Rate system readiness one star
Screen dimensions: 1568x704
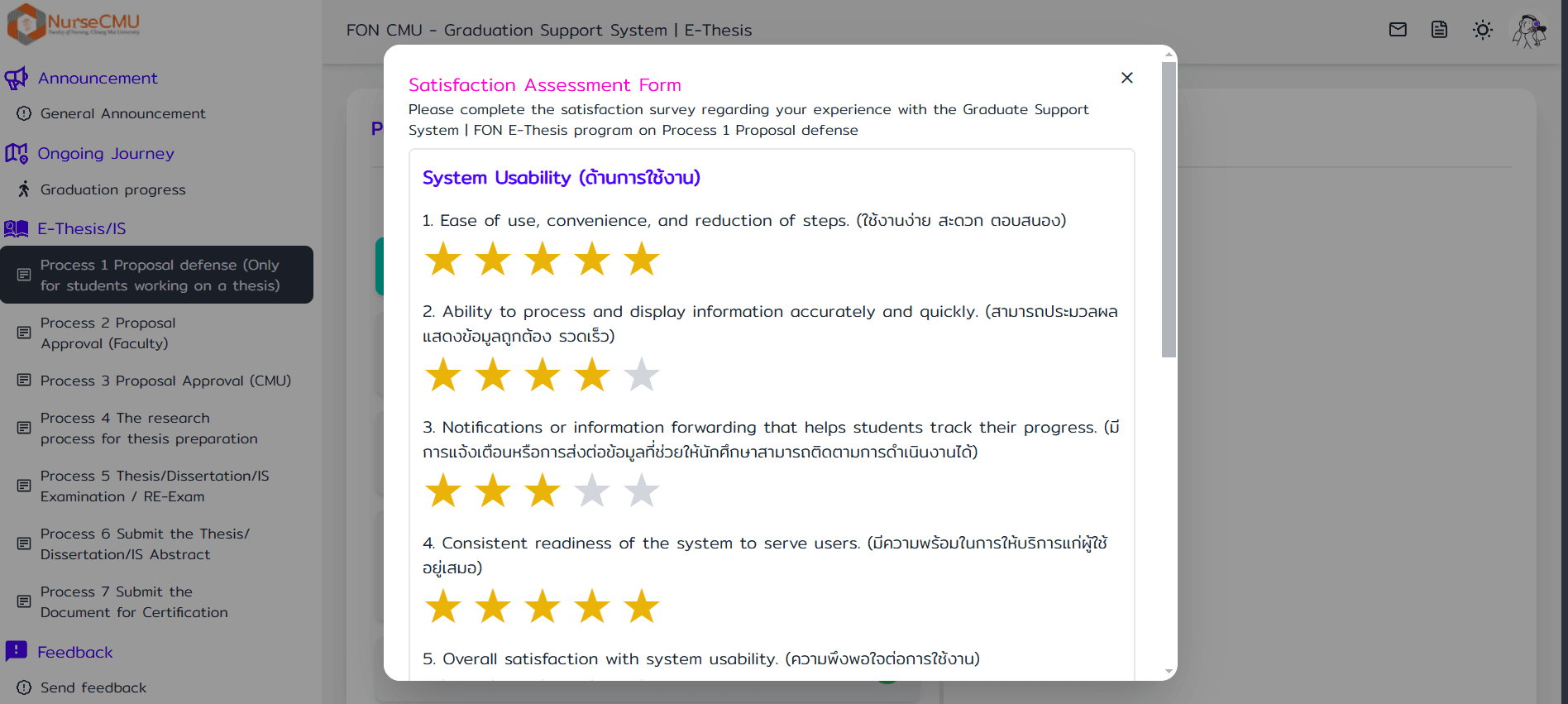click(443, 606)
